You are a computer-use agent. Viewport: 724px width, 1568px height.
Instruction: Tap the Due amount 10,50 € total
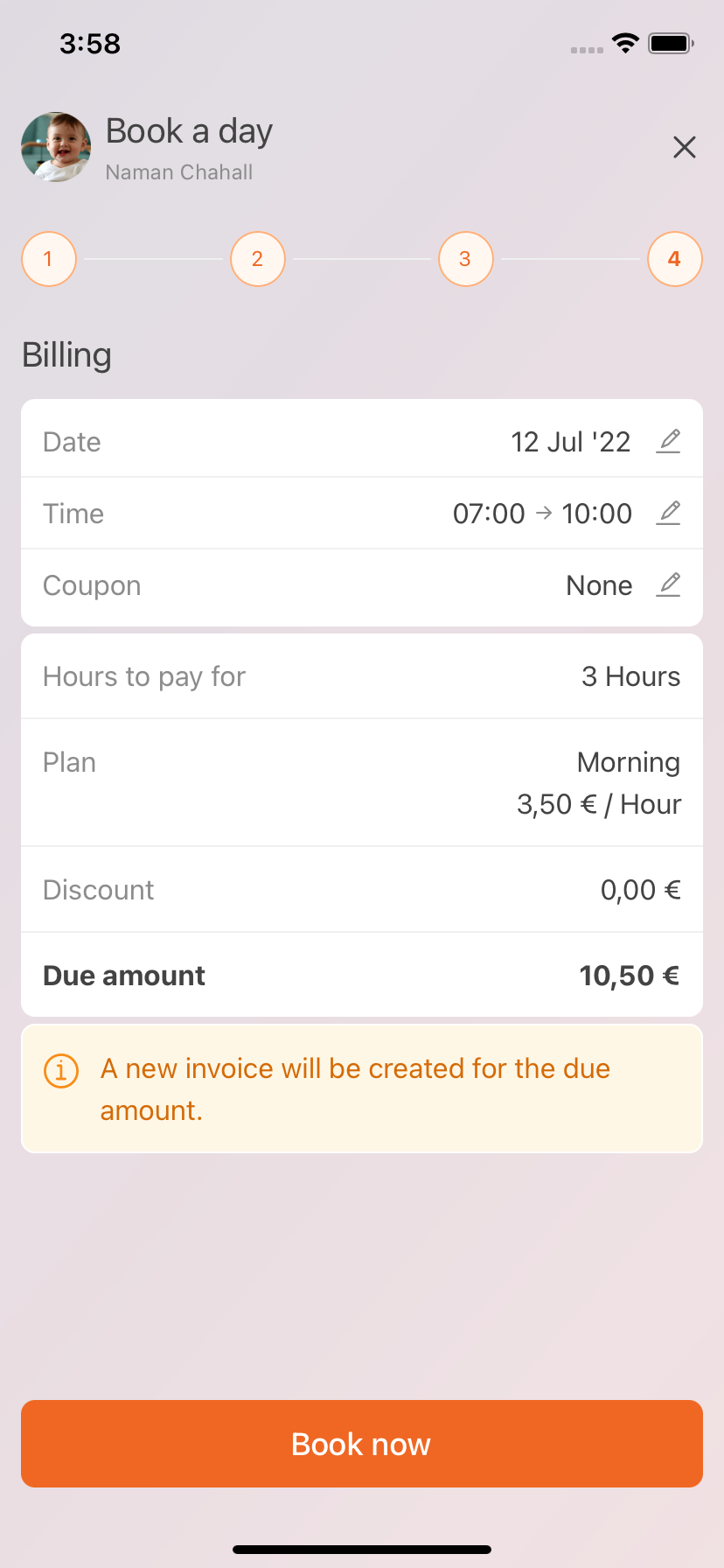pos(629,976)
